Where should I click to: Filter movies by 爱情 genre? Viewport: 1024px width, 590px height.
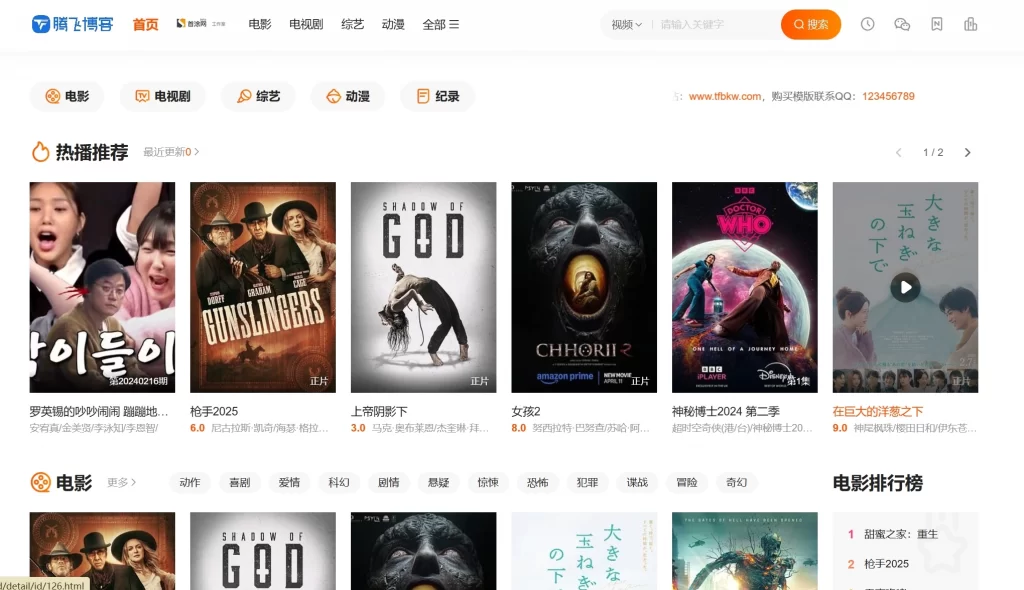coord(289,482)
